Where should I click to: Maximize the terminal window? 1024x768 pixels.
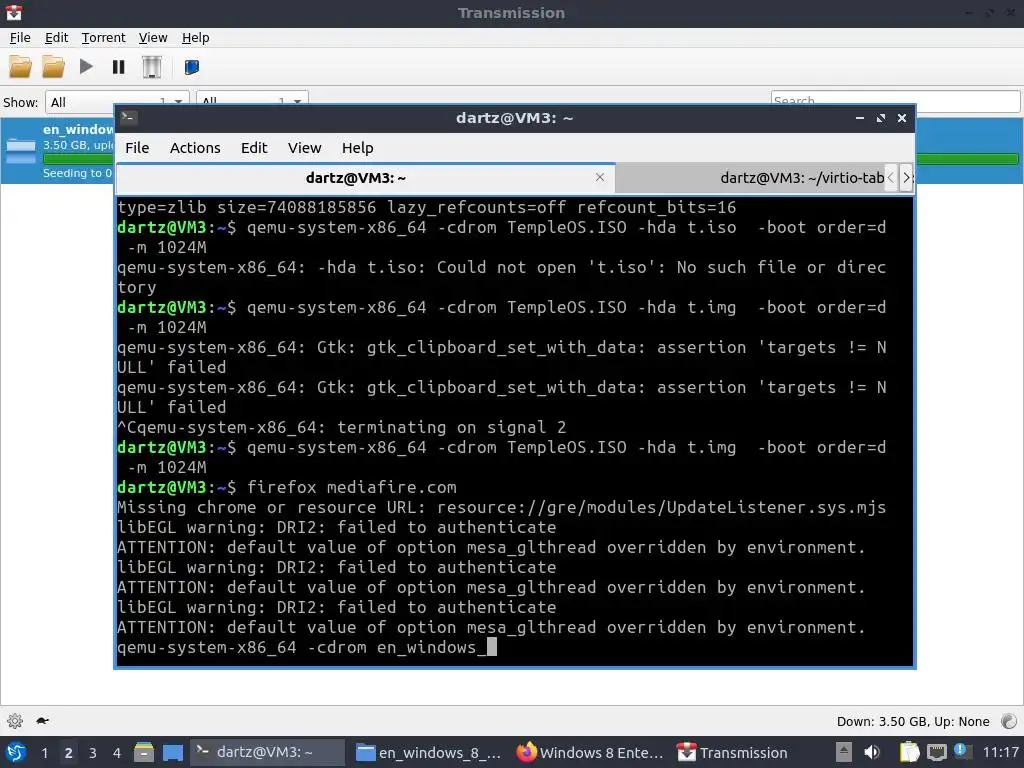(880, 118)
